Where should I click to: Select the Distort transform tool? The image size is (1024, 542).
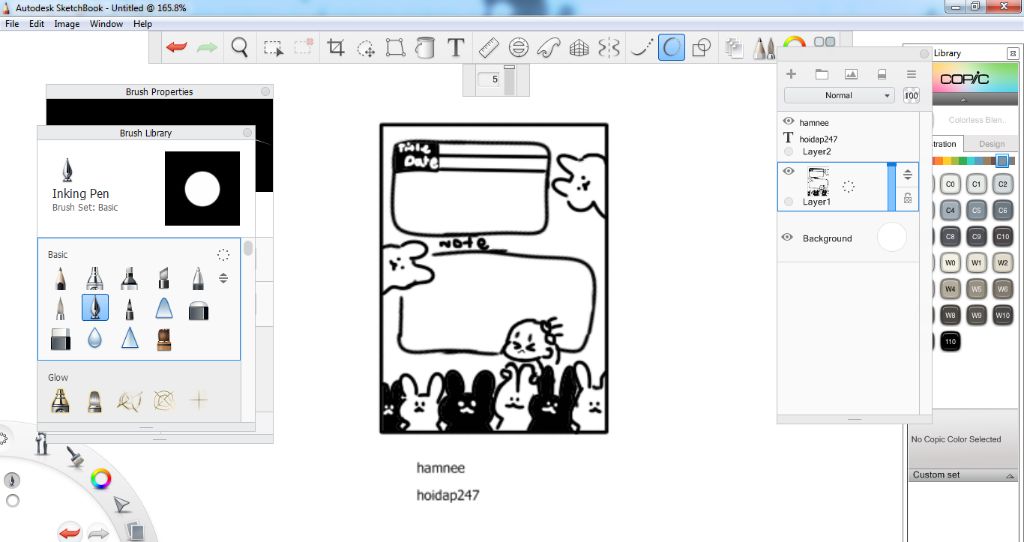395,48
